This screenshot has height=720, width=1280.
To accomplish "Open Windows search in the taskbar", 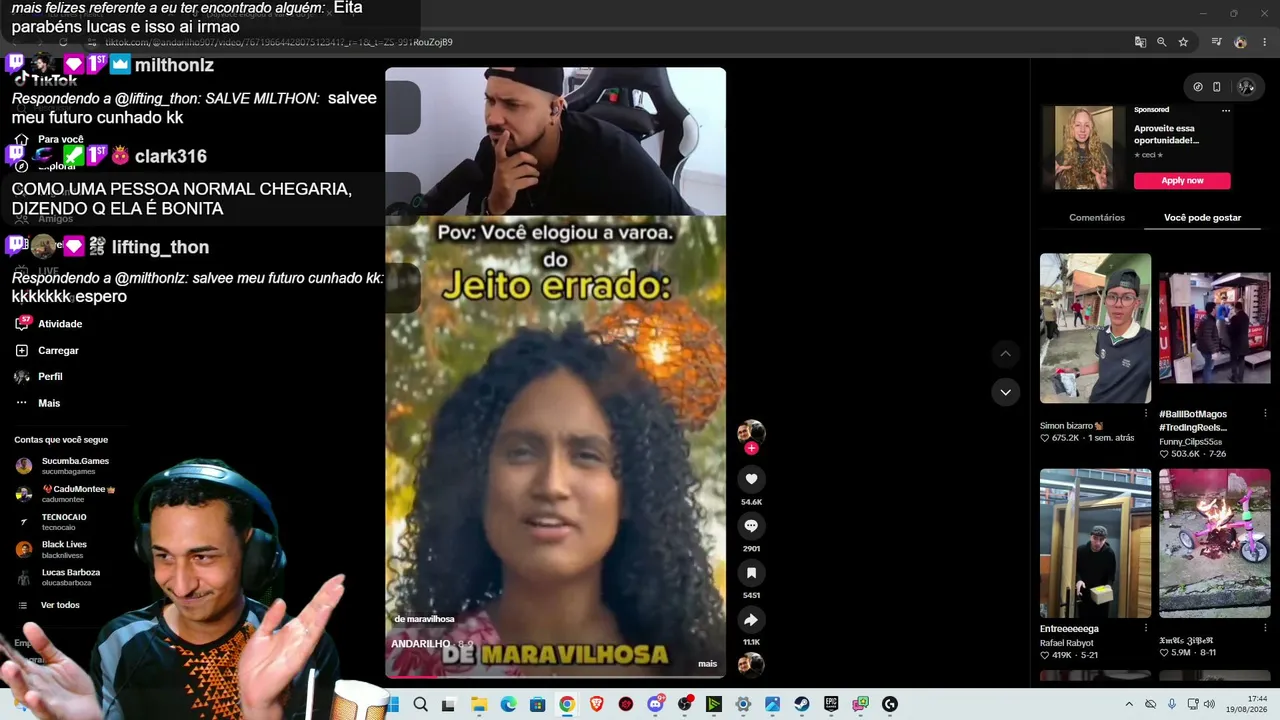I will 420,704.
